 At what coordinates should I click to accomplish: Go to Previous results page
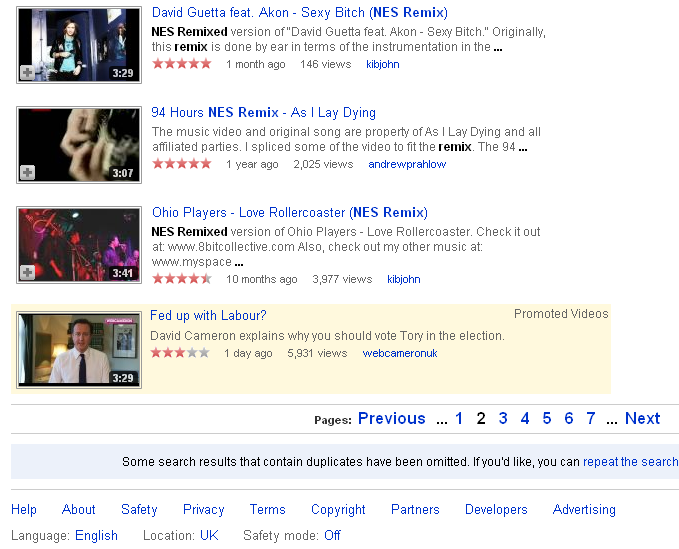391,419
